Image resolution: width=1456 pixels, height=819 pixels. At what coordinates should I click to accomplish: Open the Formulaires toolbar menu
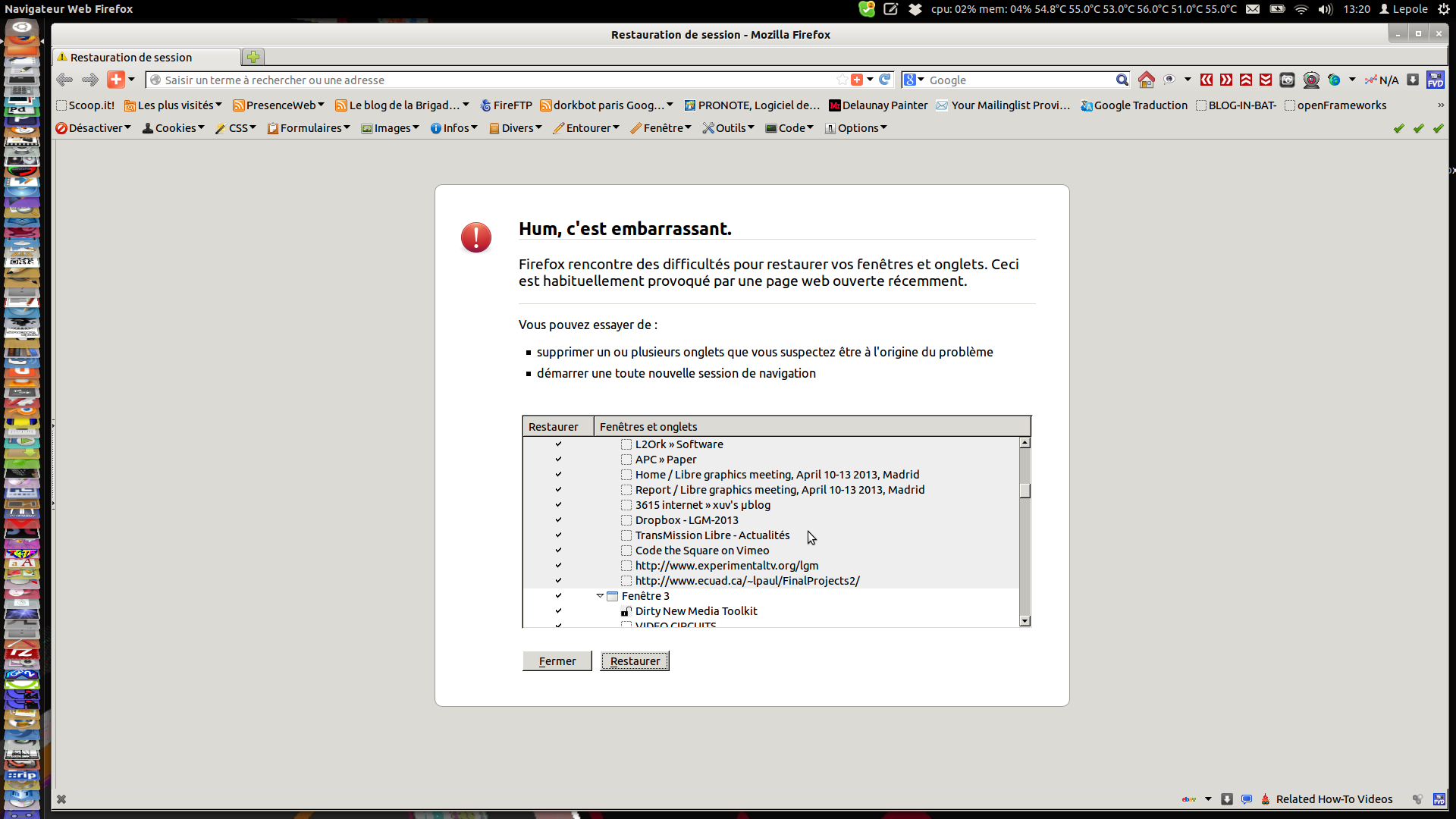[x=309, y=128]
